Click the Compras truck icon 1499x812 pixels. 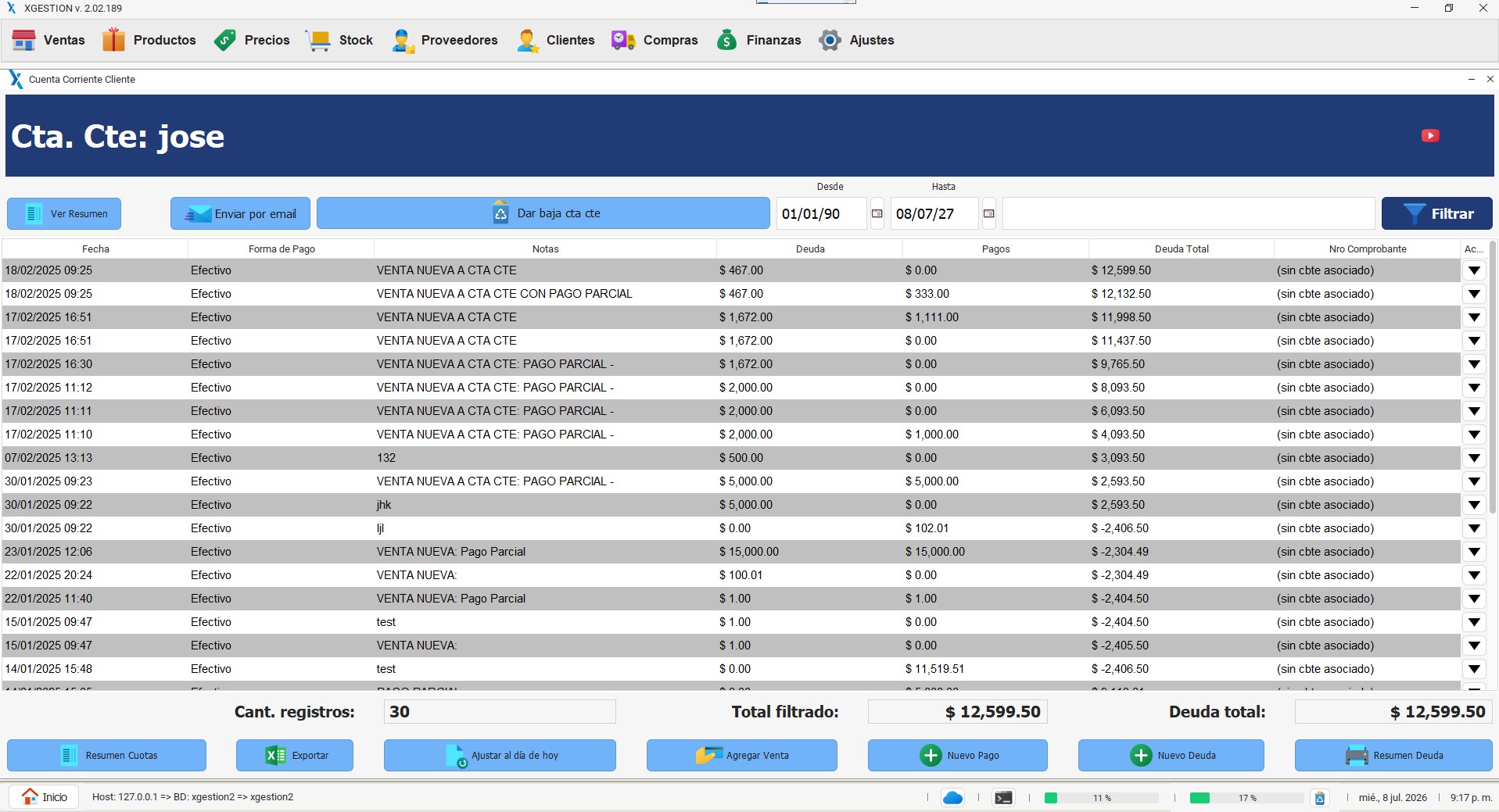(x=623, y=40)
